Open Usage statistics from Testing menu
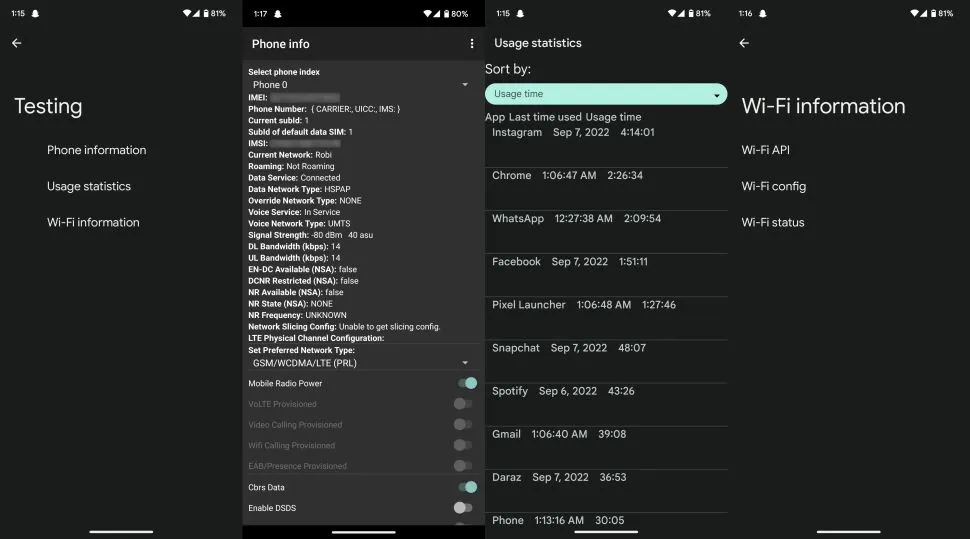This screenshot has height=539, width=970. [x=89, y=186]
